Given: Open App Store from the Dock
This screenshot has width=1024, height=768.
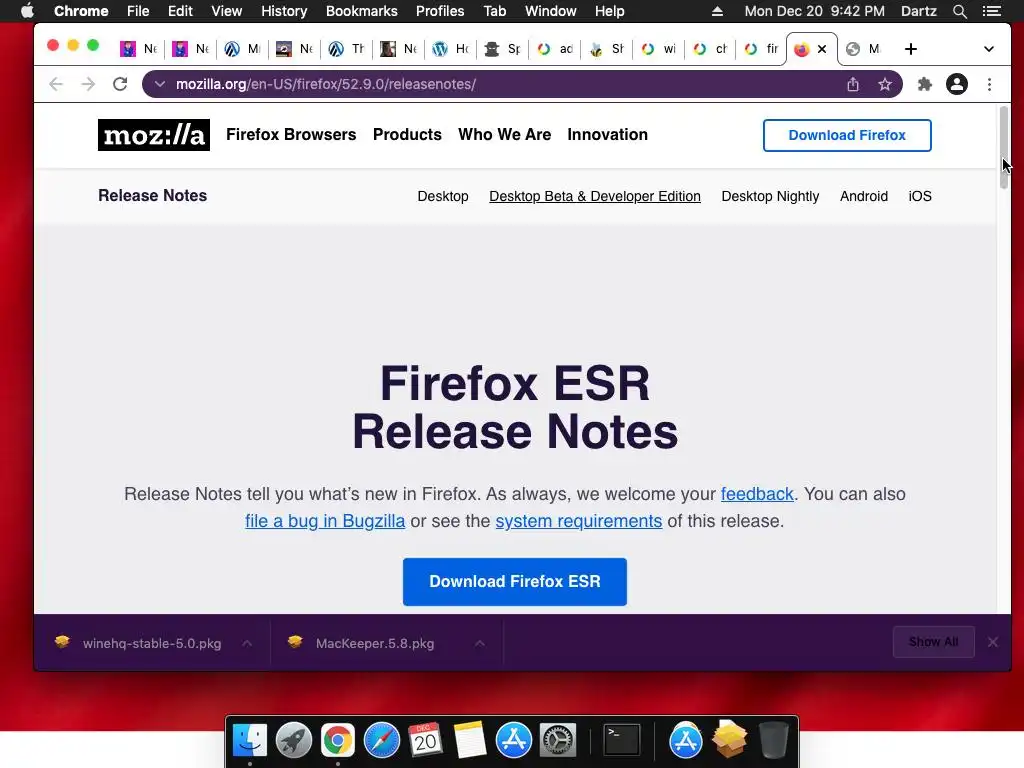Looking at the screenshot, I should [514, 741].
